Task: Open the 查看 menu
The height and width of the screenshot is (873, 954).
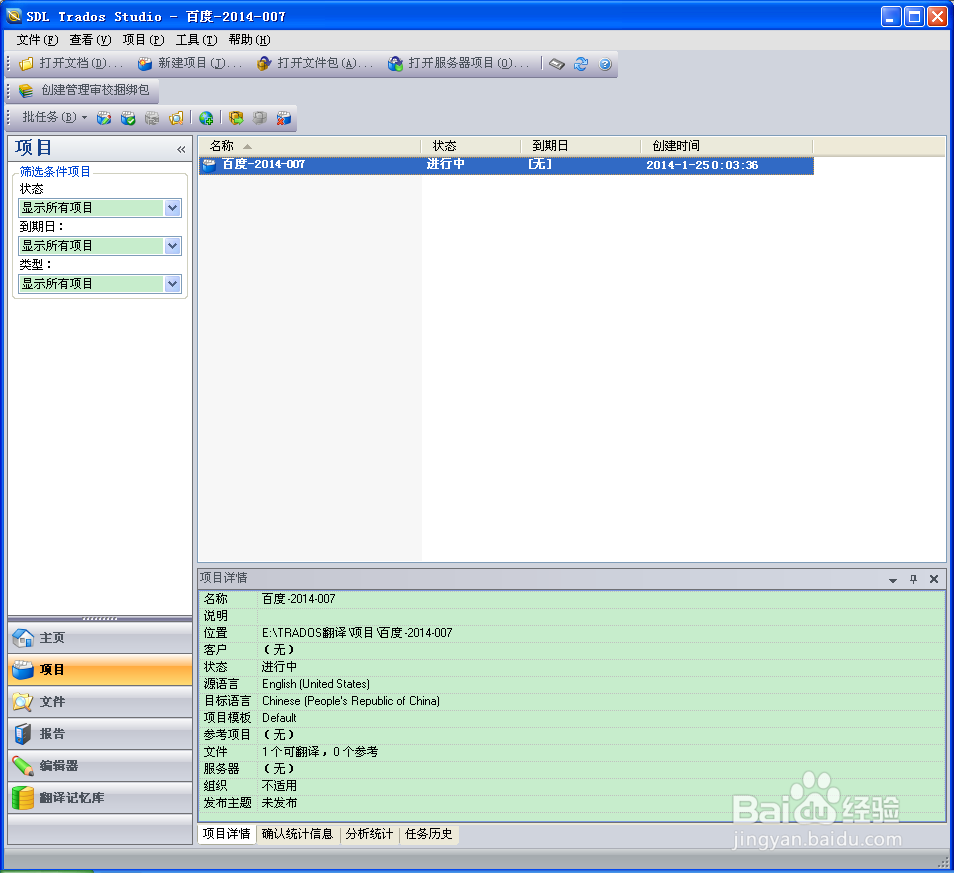Action: (x=90, y=40)
